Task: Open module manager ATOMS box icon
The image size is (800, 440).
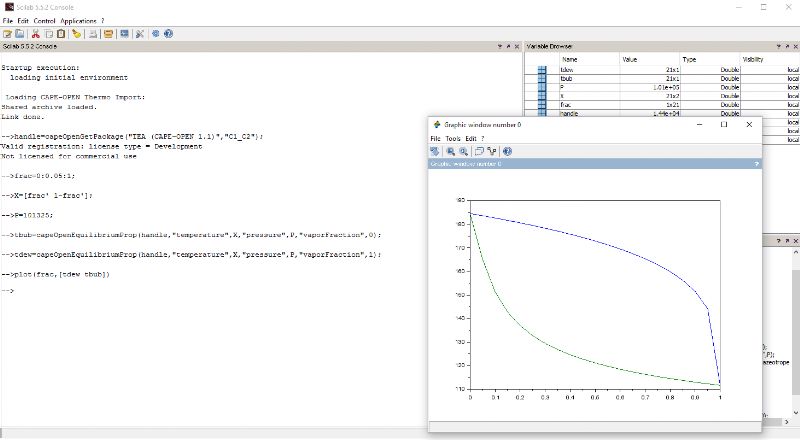Action: click(108, 34)
